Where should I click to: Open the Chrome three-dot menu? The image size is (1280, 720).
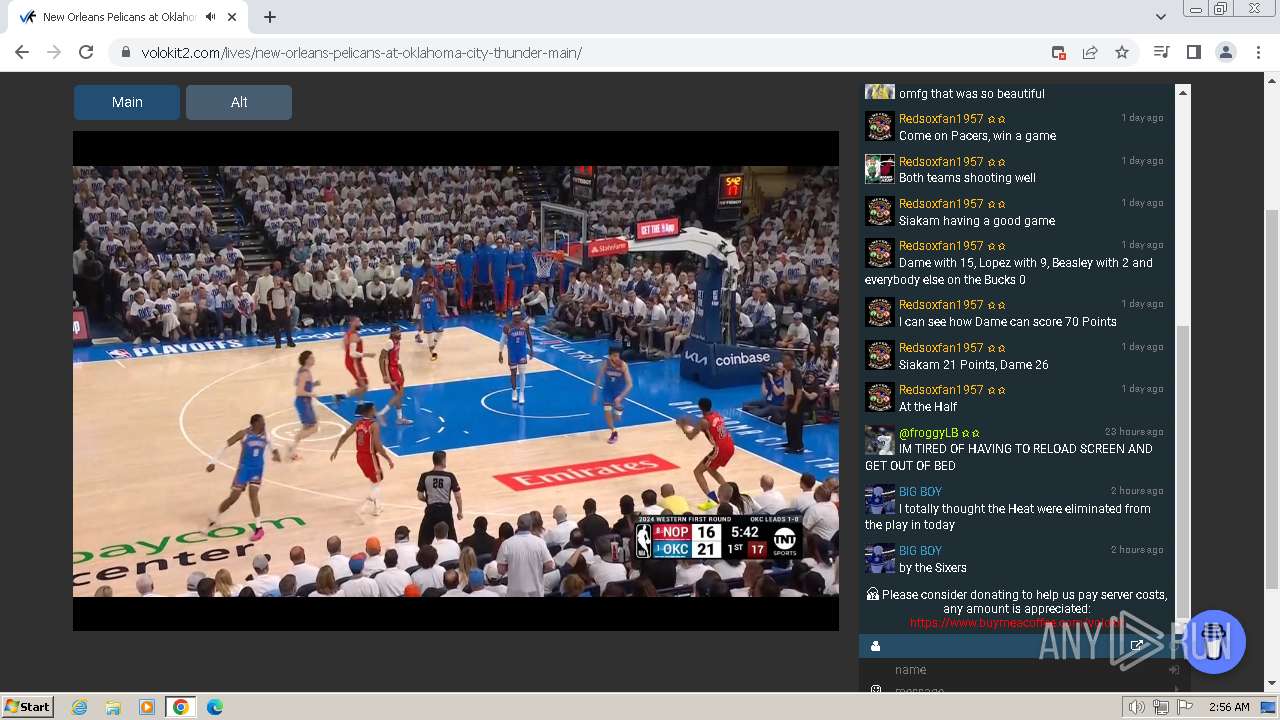1258,52
